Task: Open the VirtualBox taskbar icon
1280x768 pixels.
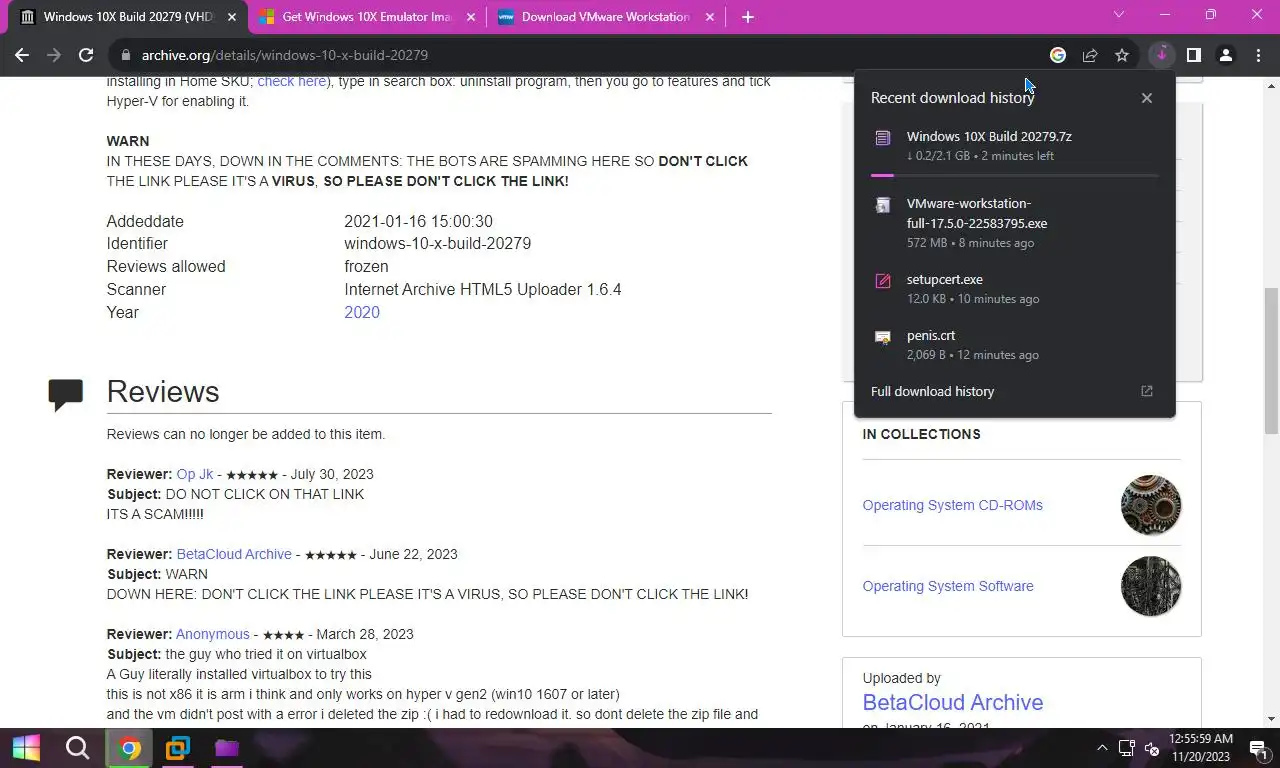Action: [178, 748]
